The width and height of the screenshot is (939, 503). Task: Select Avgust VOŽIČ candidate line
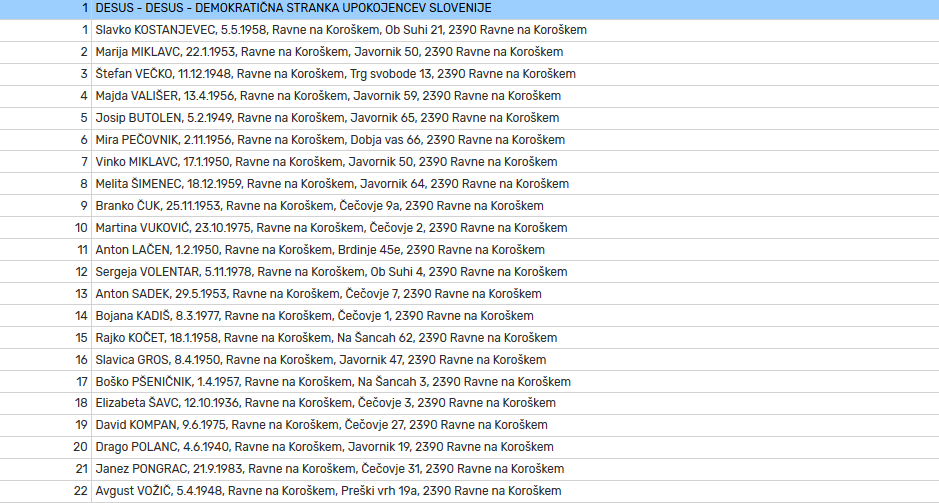[470, 491]
